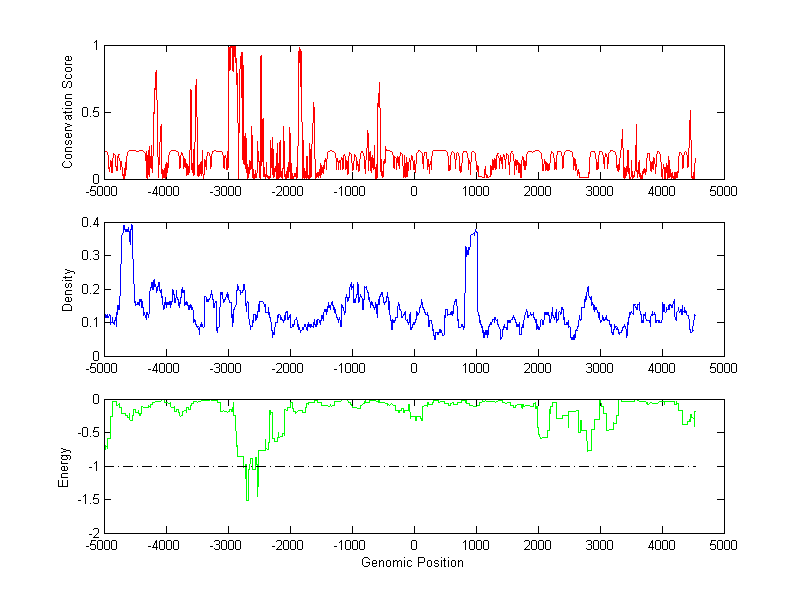
Task: Click the blue density peak near -4600
Action: pos(127,229)
